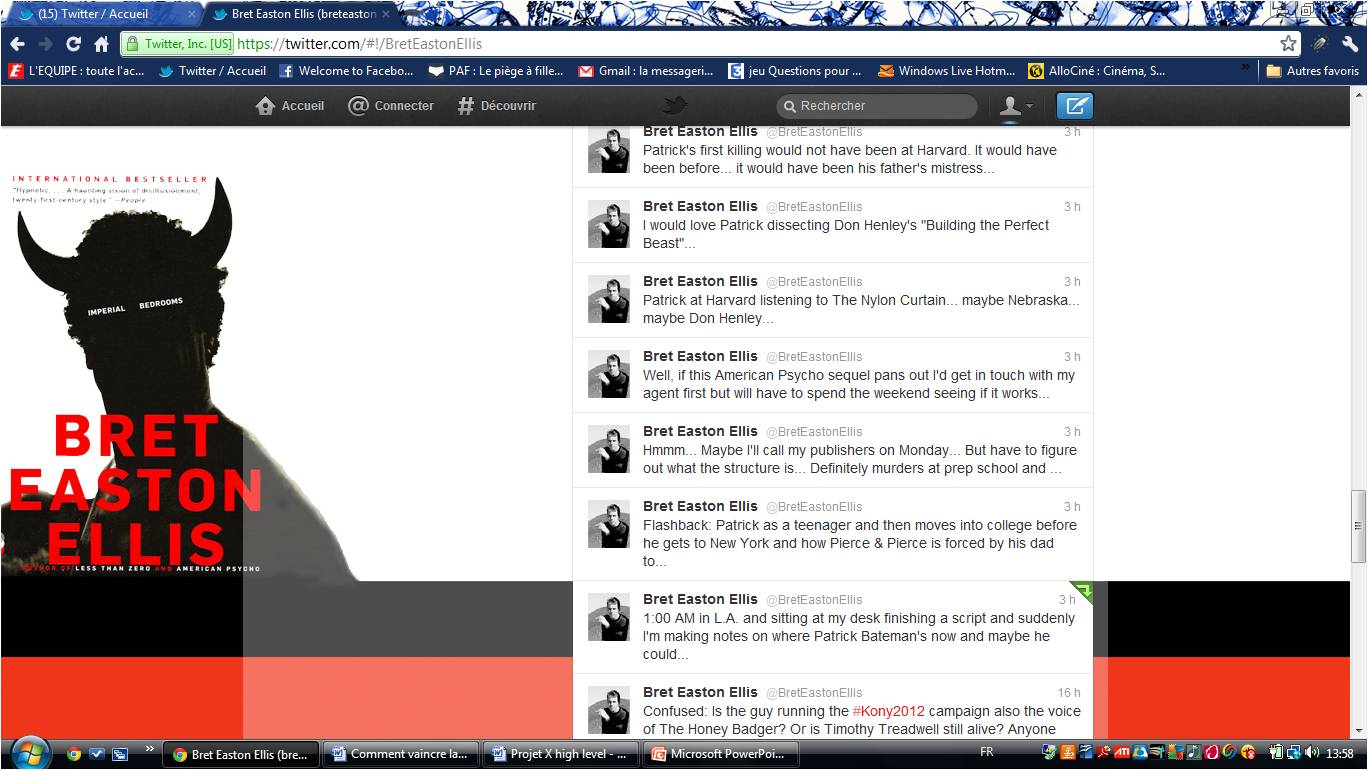Click the FR language indicator
This screenshot has height=770, width=1368.
click(x=987, y=752)
